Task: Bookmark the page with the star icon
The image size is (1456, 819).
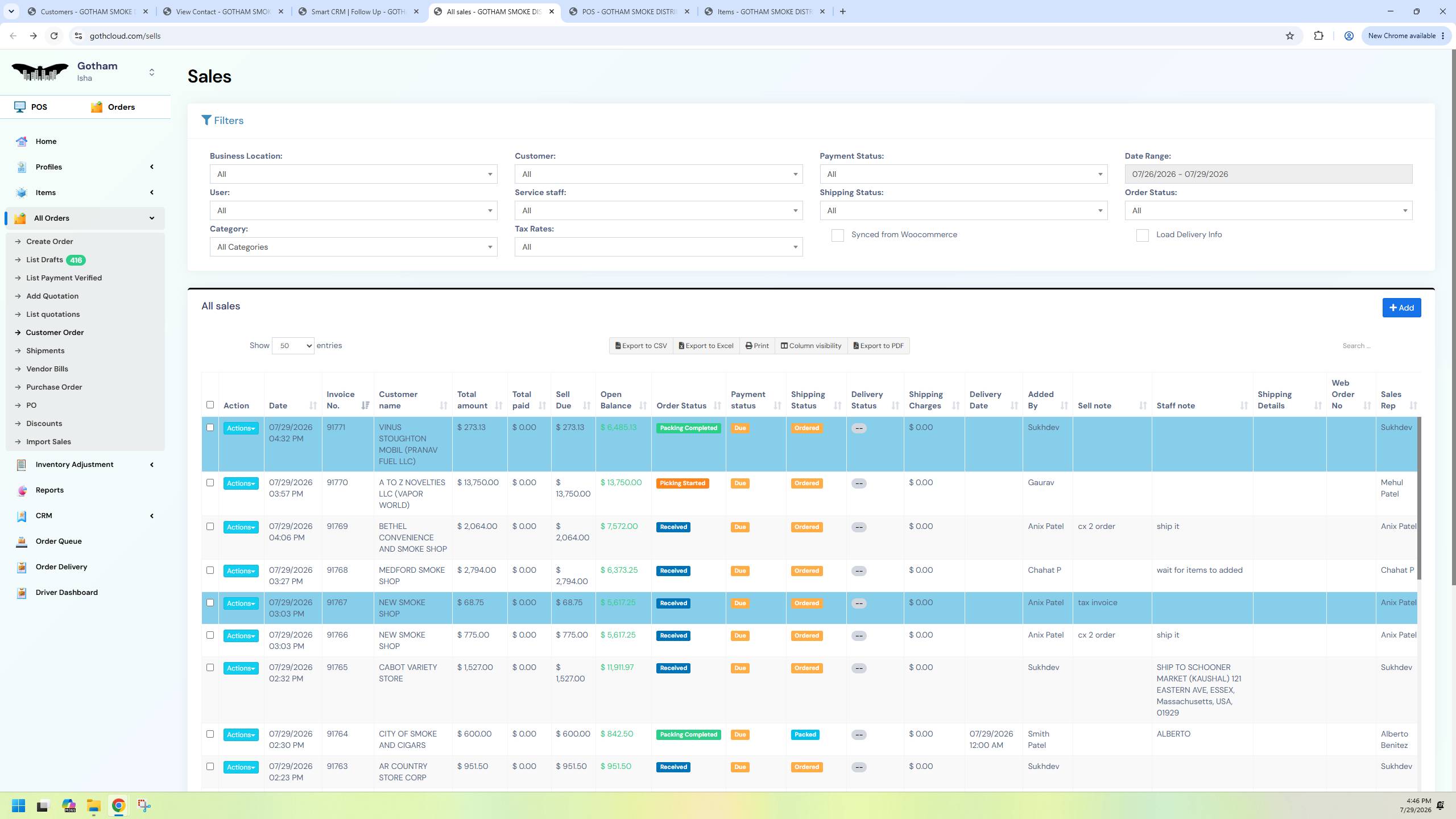Action: click(x=1290, y=36)
